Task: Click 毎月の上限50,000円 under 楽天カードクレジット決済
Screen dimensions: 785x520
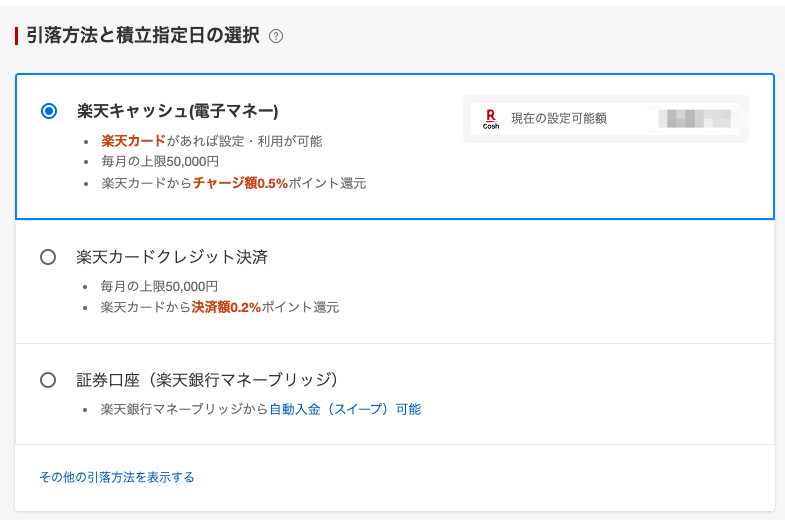Action: pyautogui.click(x=160, y=286)
